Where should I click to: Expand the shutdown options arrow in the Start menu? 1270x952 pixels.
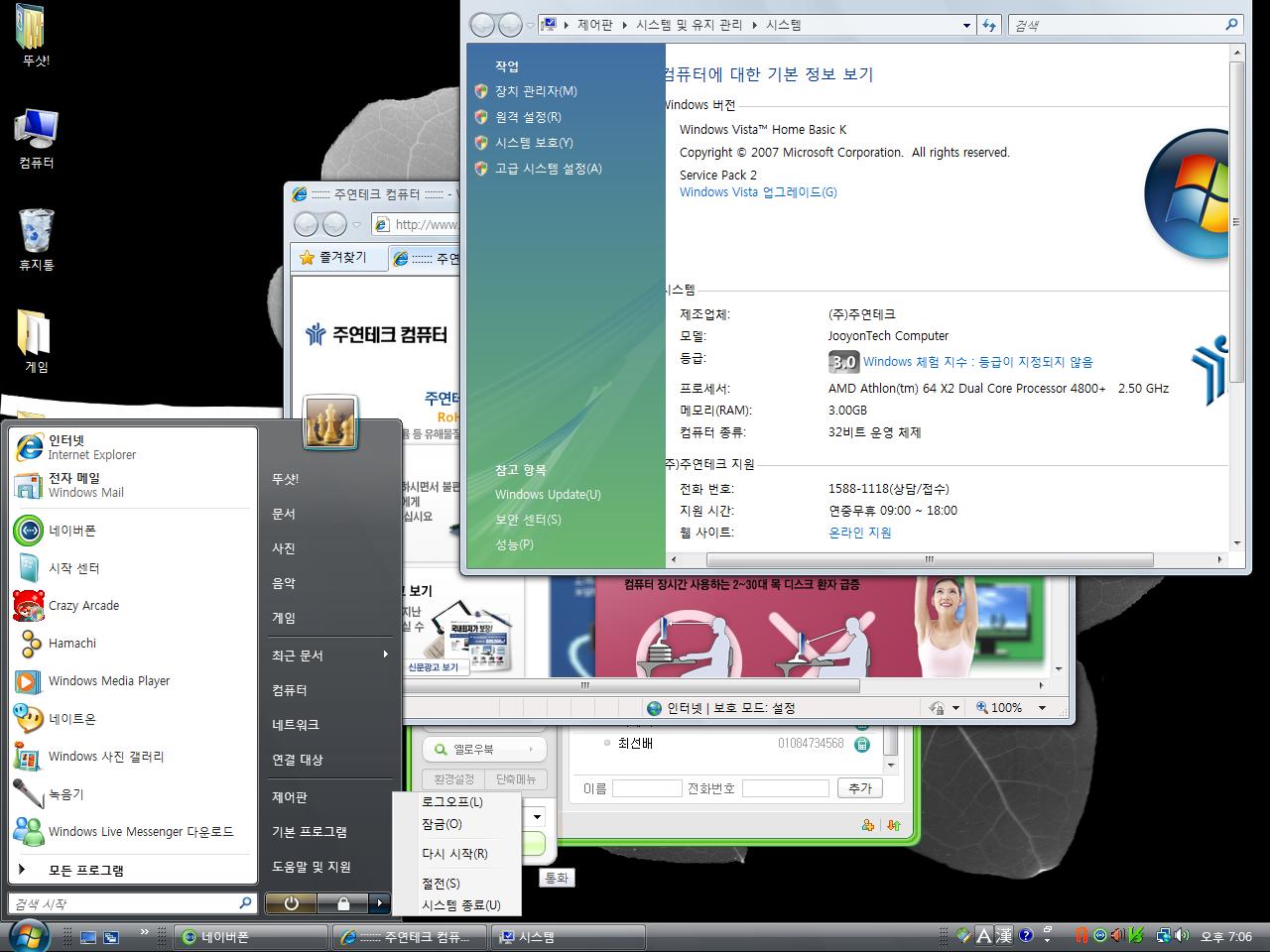pos(380,903)
